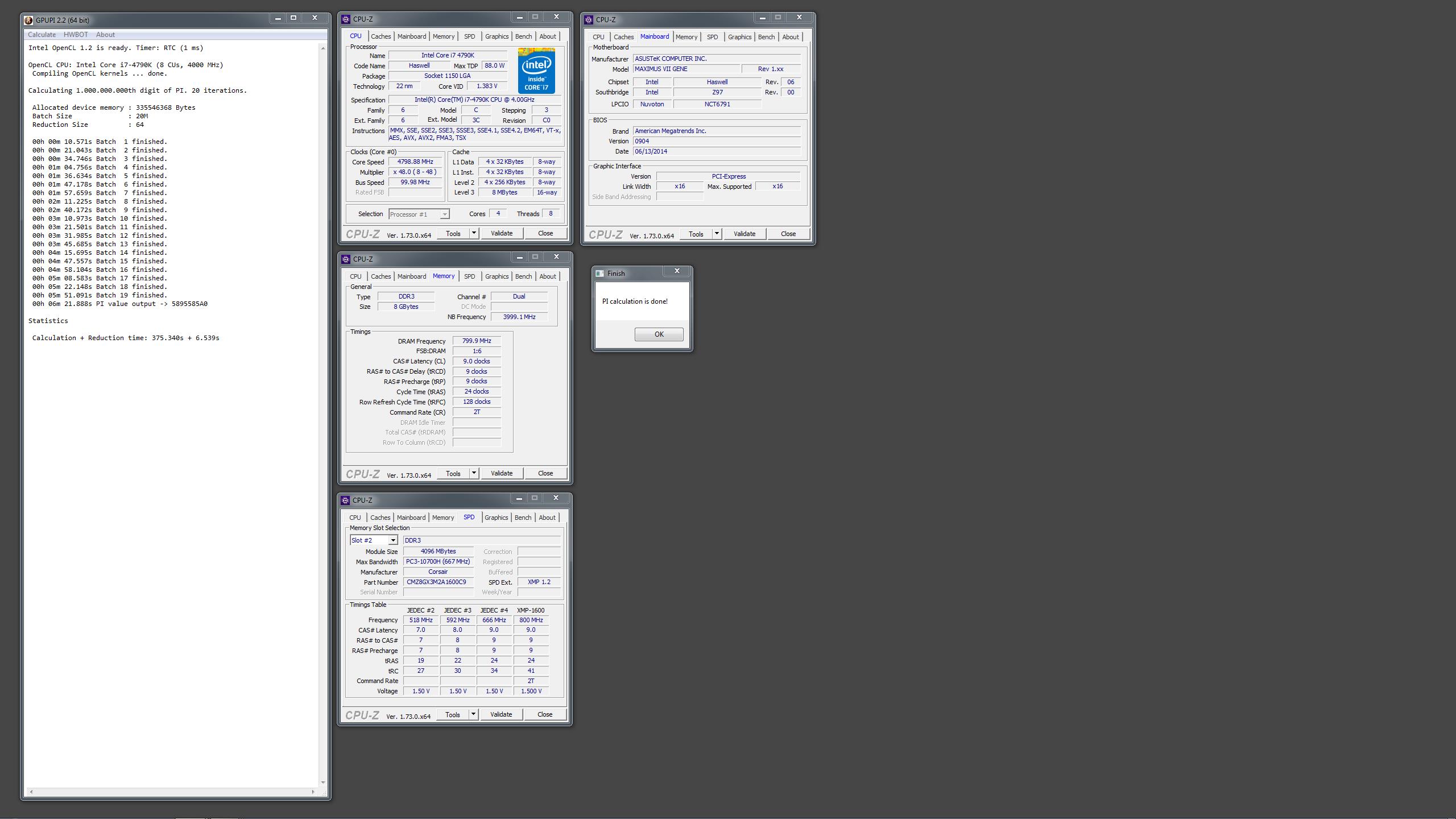Click PI calculation is done message
This screenshot has height=819, width=1456.
click(x=635, y=301)
